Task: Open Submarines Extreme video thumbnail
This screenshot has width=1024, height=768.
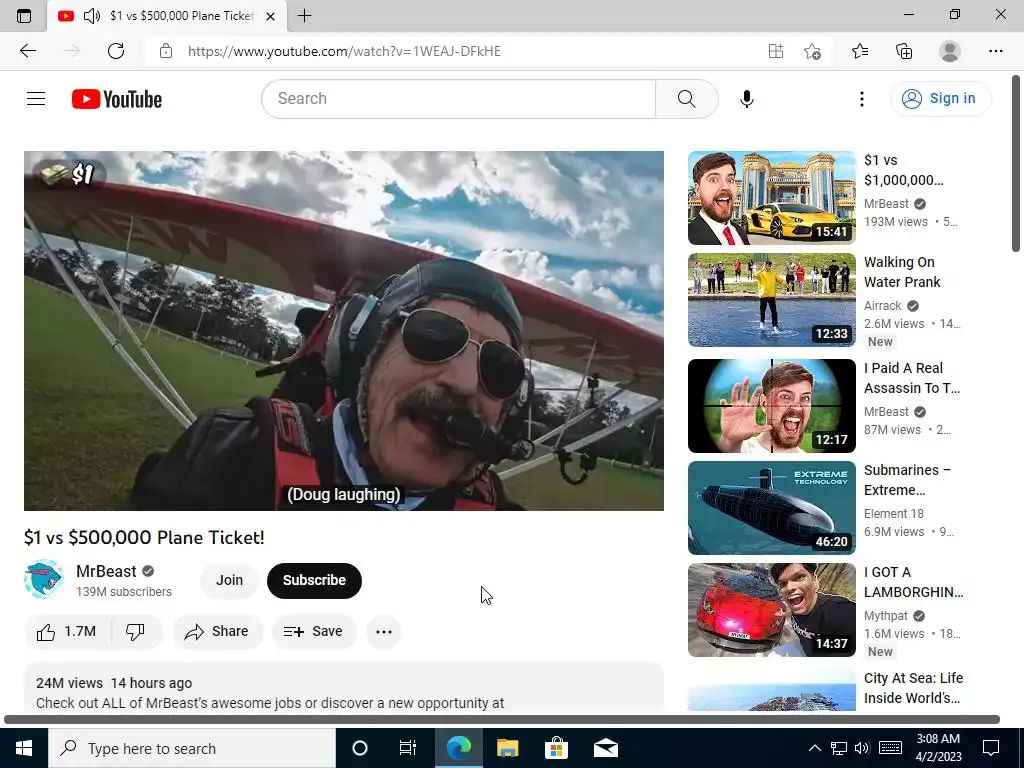Action: [x=771, y=507]
